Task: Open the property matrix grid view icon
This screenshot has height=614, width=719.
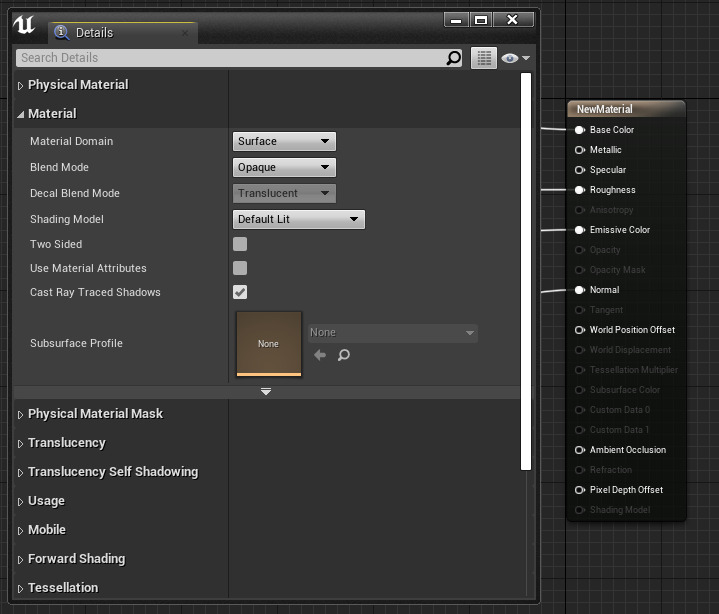Action: click(484, 58)
